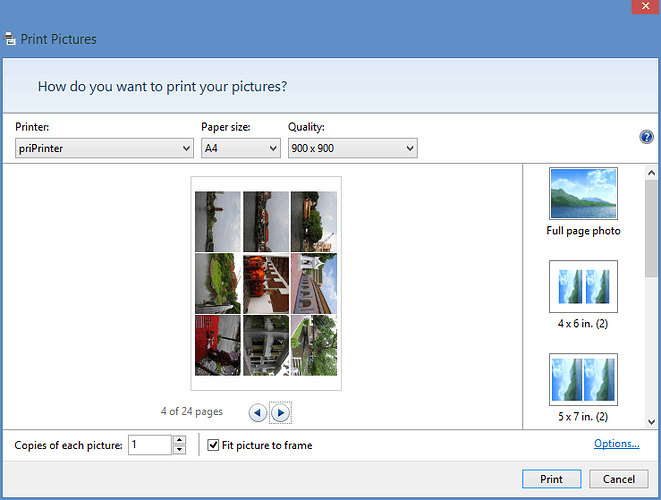661x500 pixels.
Task: Open the Options link
Action: (616, 444)
